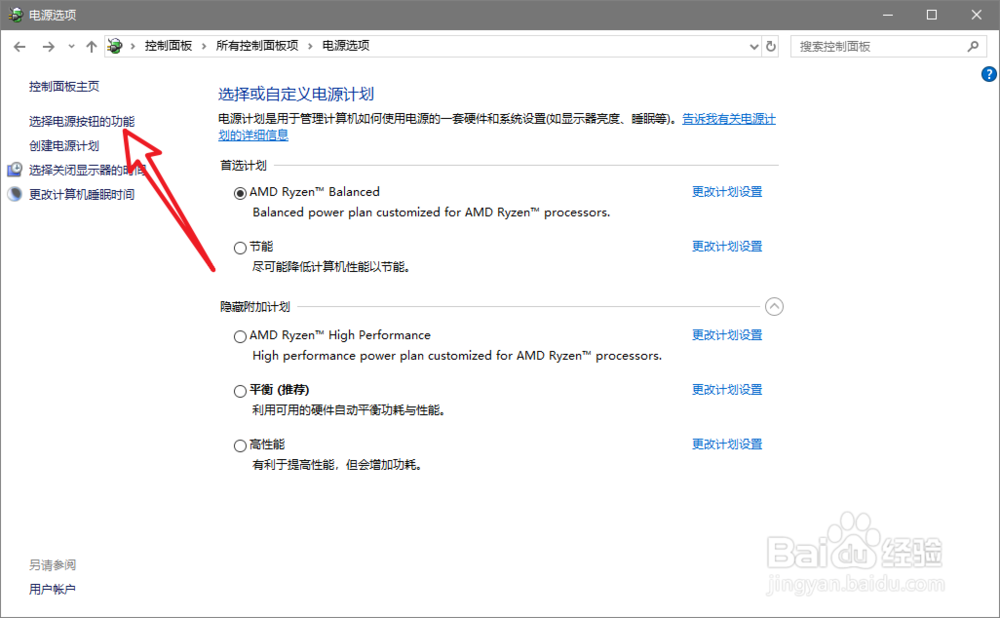
Task: Change plan settings for 节能
Action: point(727,246)
